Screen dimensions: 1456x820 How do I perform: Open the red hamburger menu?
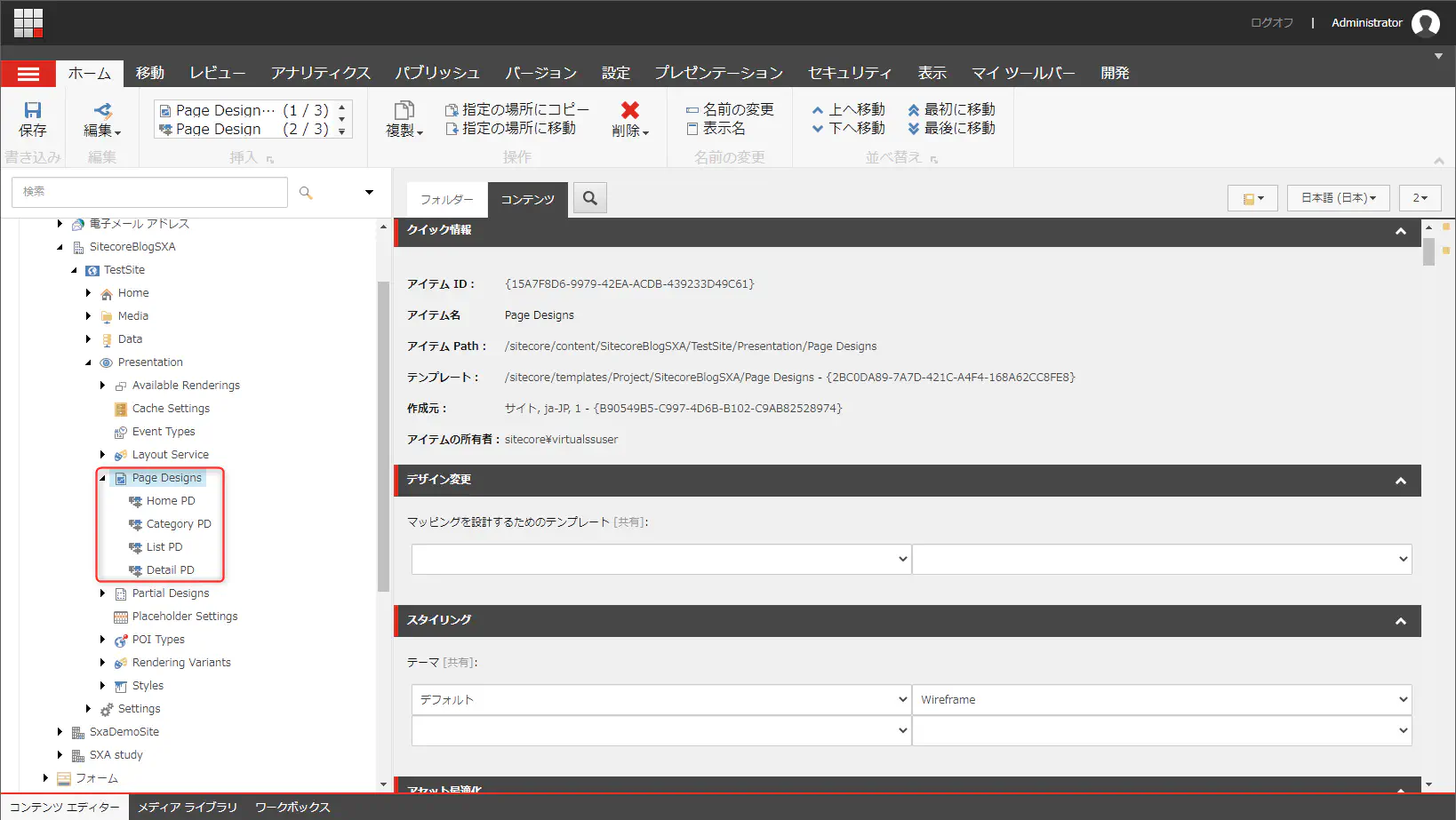click(28, 74)
